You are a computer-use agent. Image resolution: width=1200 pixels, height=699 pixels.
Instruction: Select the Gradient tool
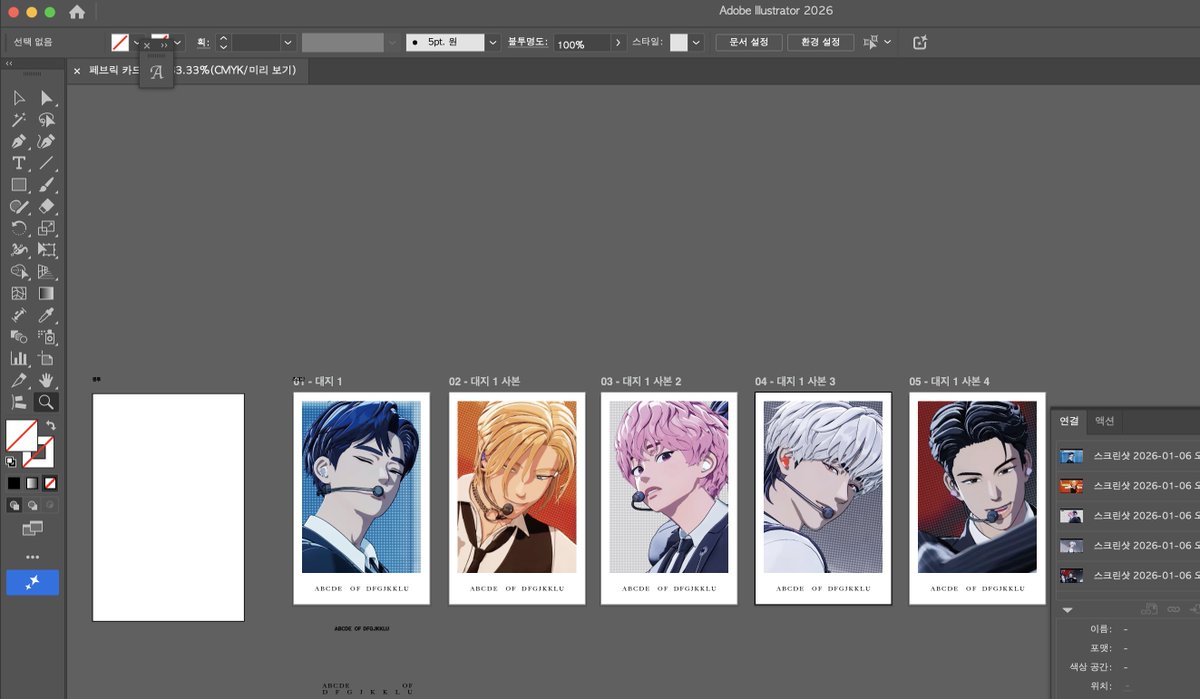pyautogui.click(x=46, y=294)
